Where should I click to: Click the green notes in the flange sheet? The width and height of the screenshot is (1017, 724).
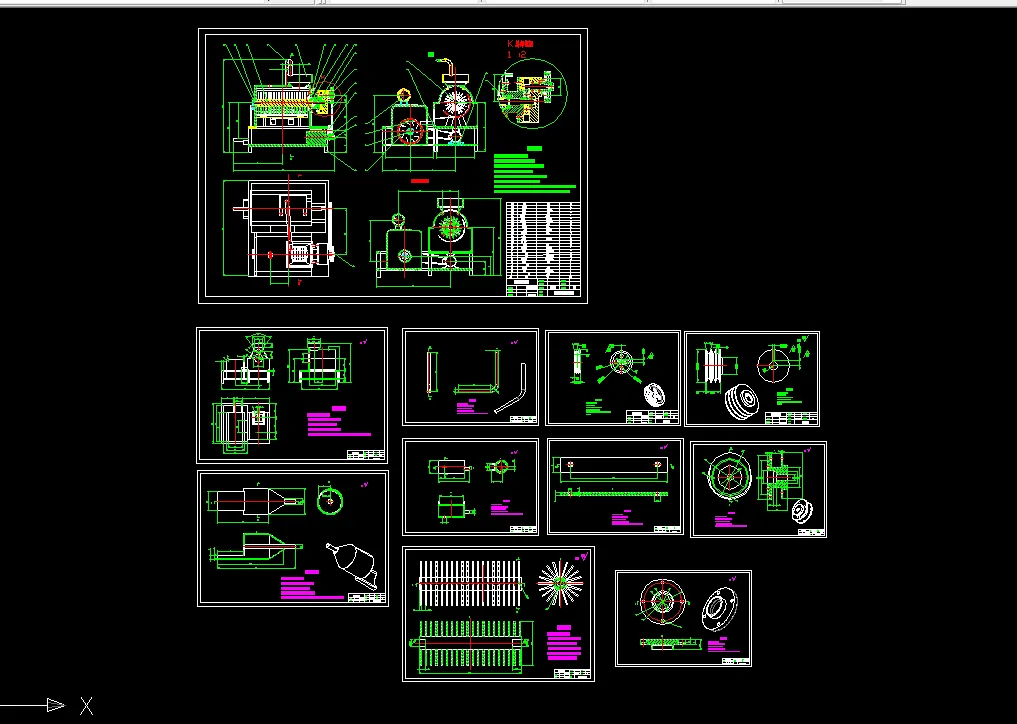coord(598,407)
